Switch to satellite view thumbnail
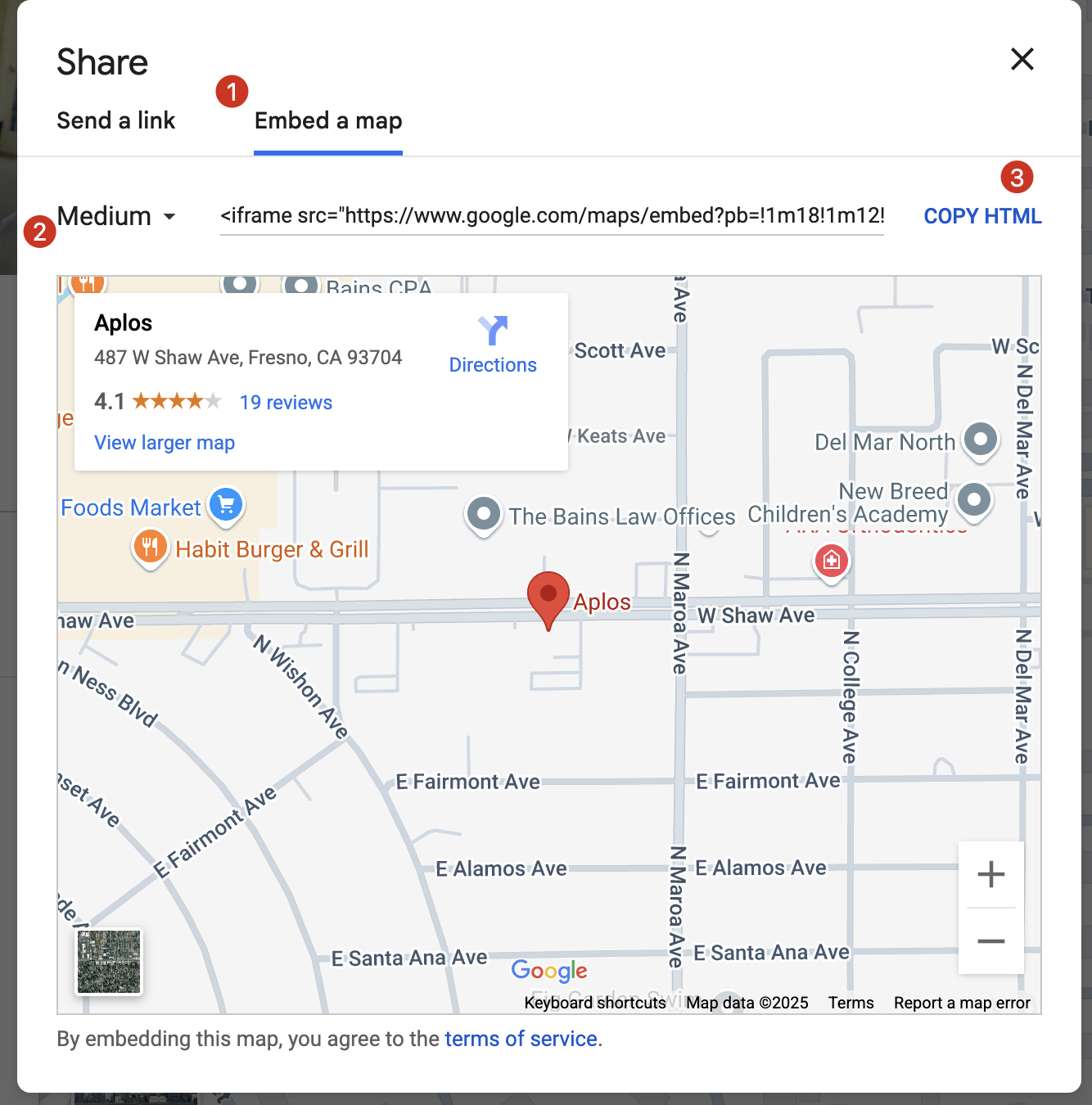 [x=109, y=962]
